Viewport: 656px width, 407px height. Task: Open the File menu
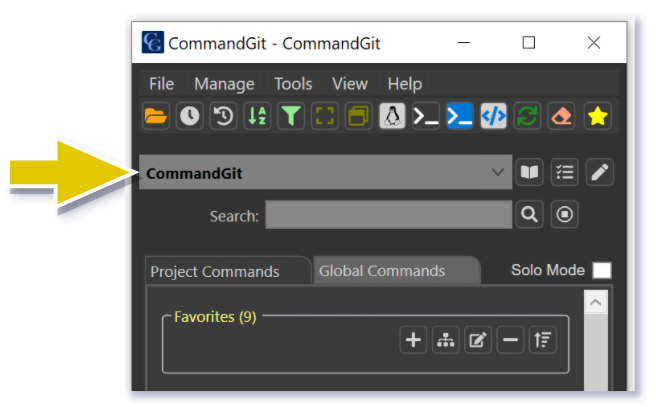pyautogui.click(x=162, y=84)
